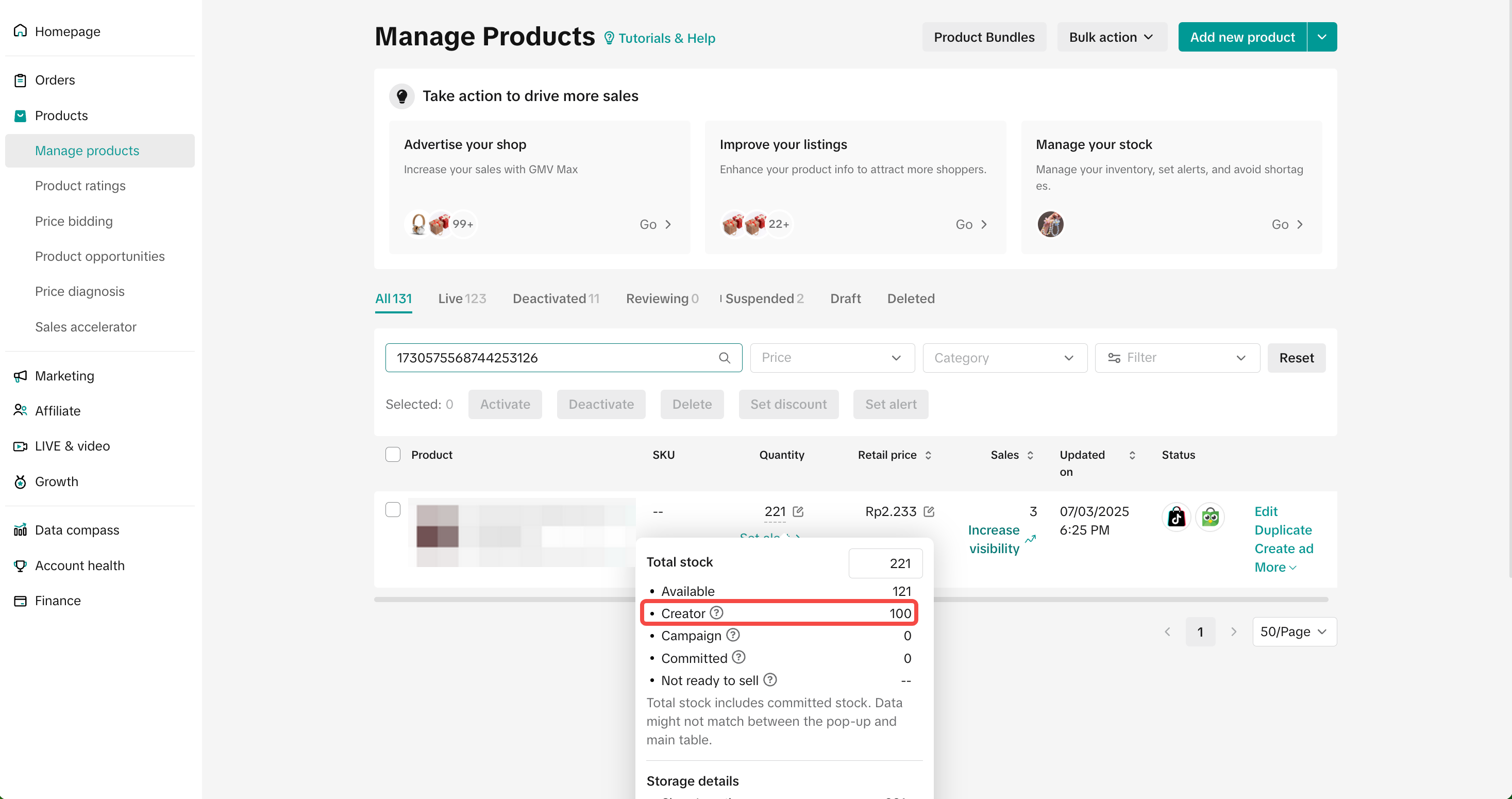The width and height of the screenshot is (1512, 799).
Task: Expand the Bulk action menu
Action: point(1111,37)
